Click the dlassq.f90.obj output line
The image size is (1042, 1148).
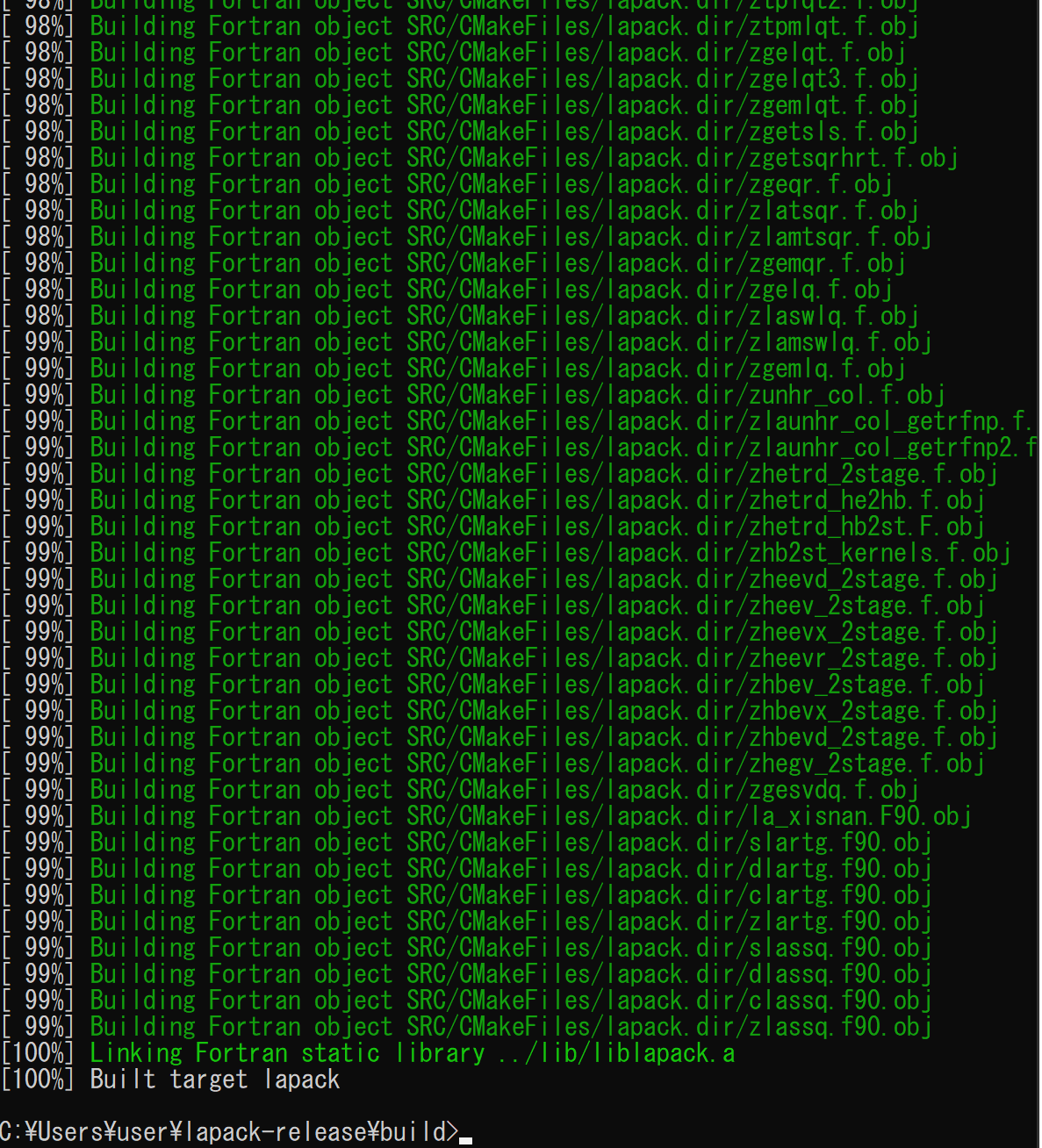click(x=466, y=974)
